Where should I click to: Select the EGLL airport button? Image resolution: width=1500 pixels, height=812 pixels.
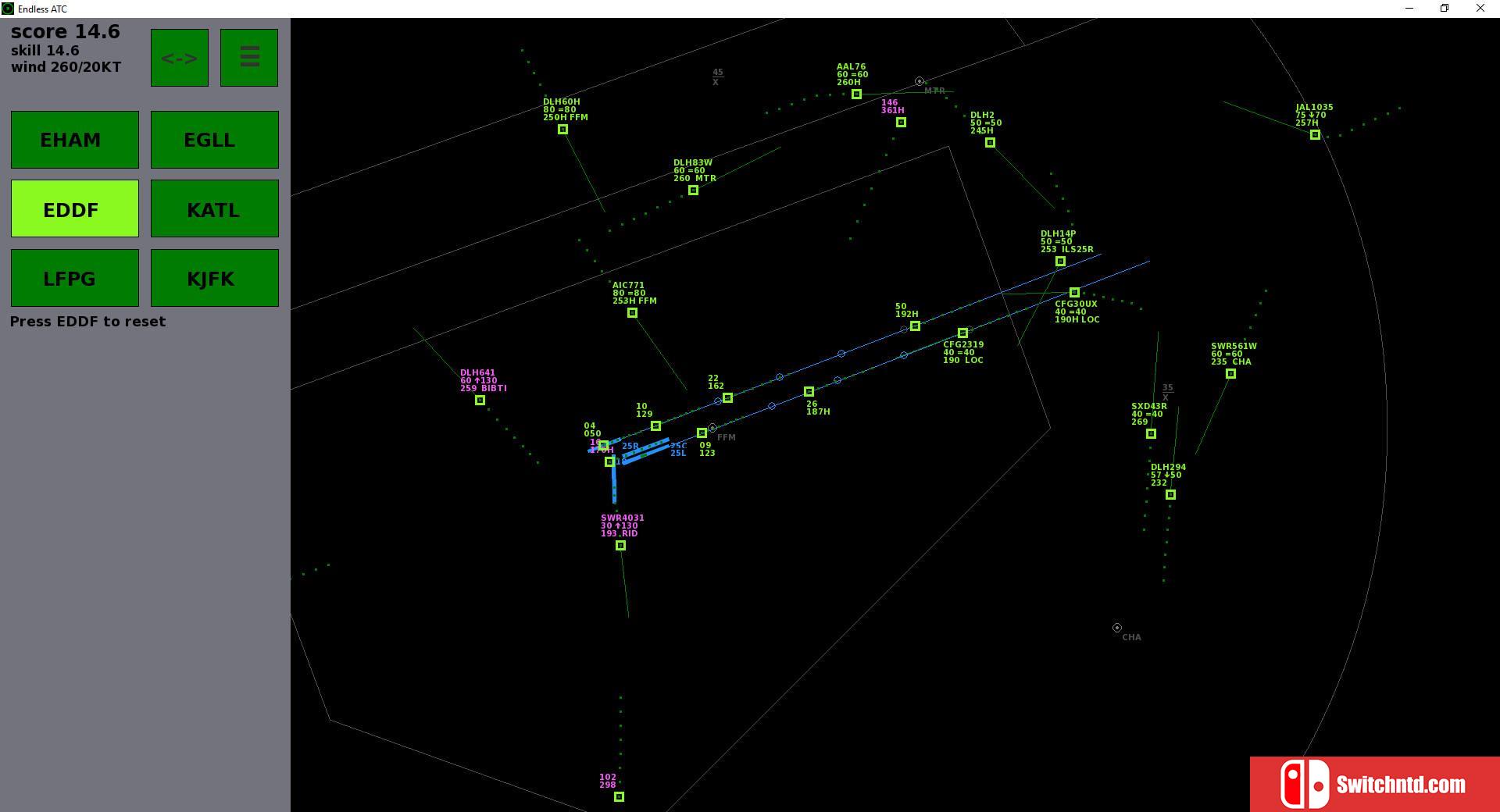point(214,140)
